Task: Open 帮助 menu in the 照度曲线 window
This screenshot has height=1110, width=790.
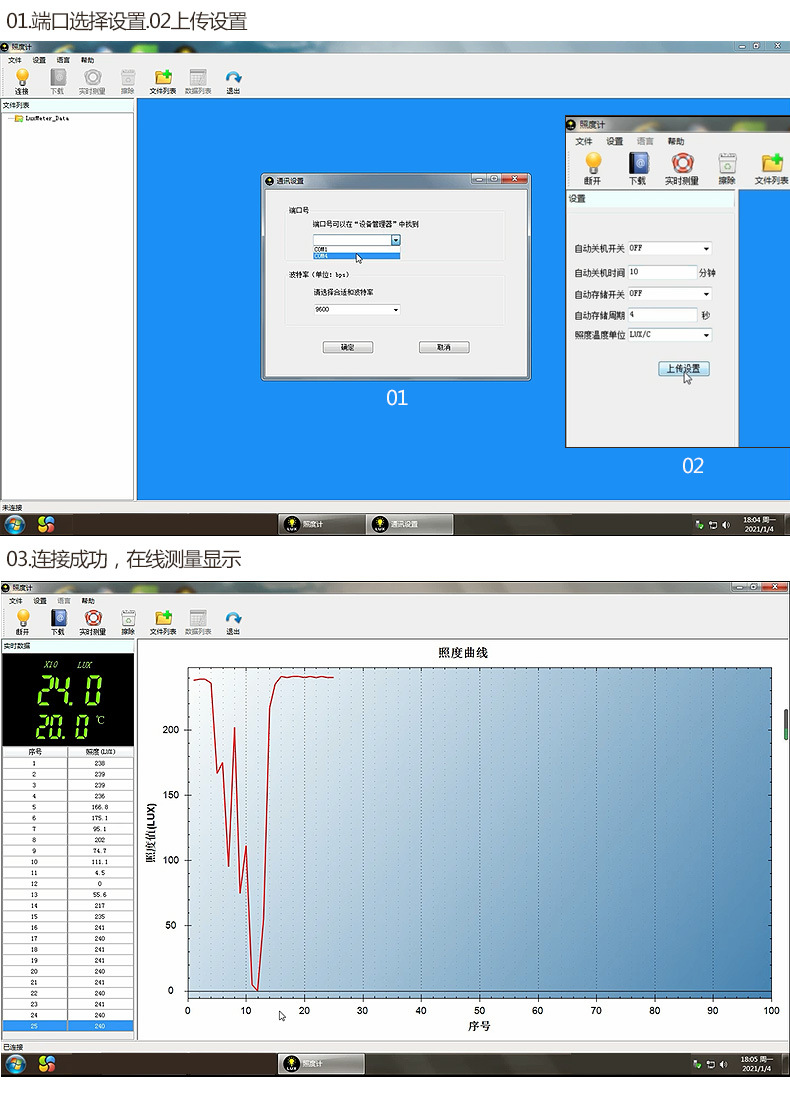Action: point(87,600)
